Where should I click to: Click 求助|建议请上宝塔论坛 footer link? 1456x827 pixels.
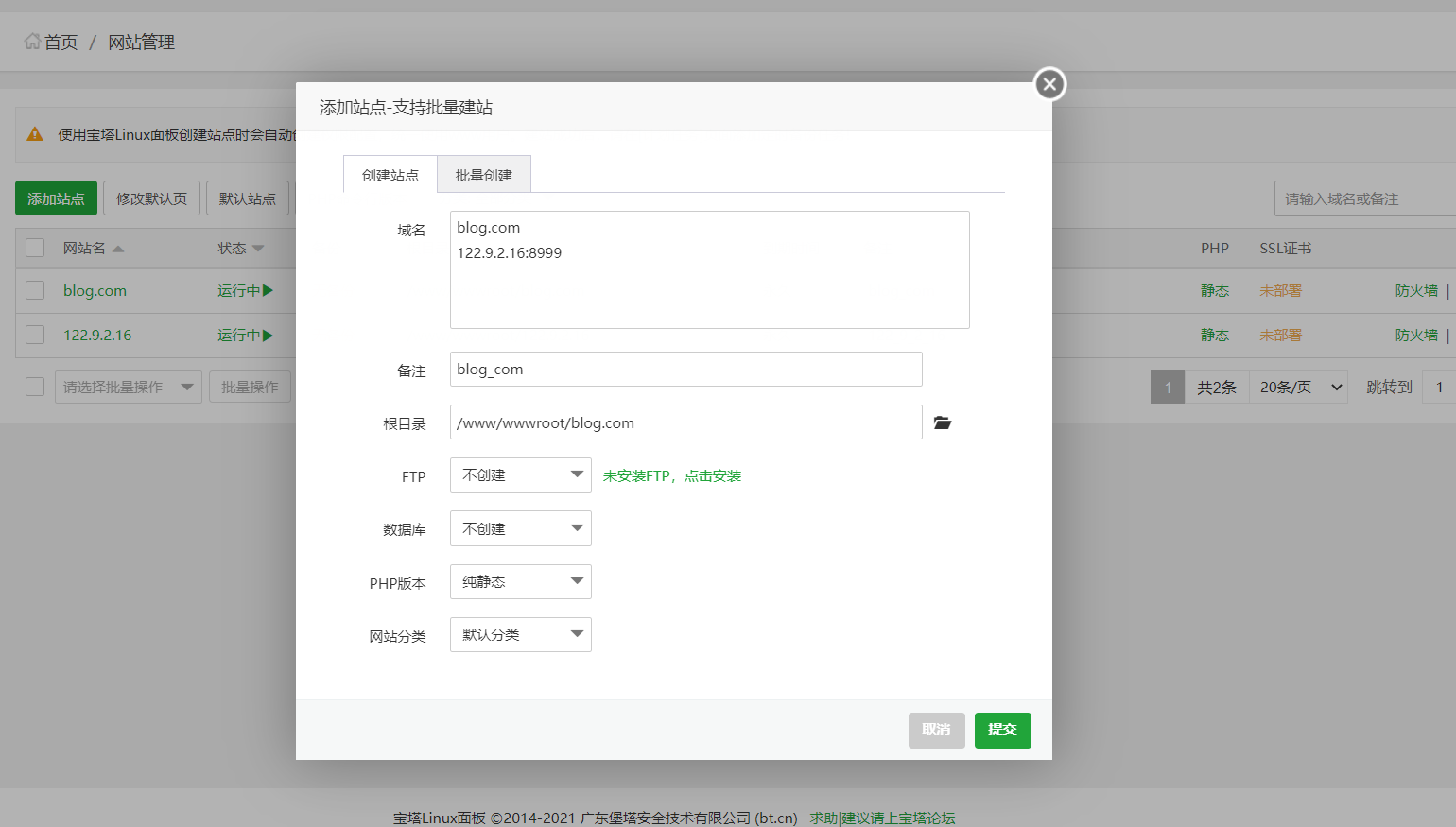883,818
